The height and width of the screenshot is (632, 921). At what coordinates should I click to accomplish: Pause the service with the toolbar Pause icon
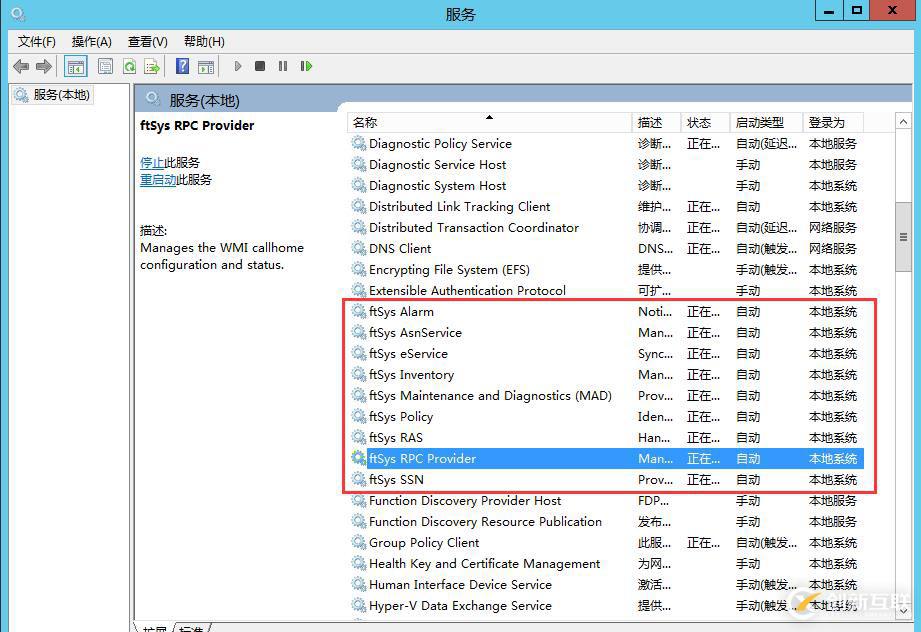click(x=283, y=67)
